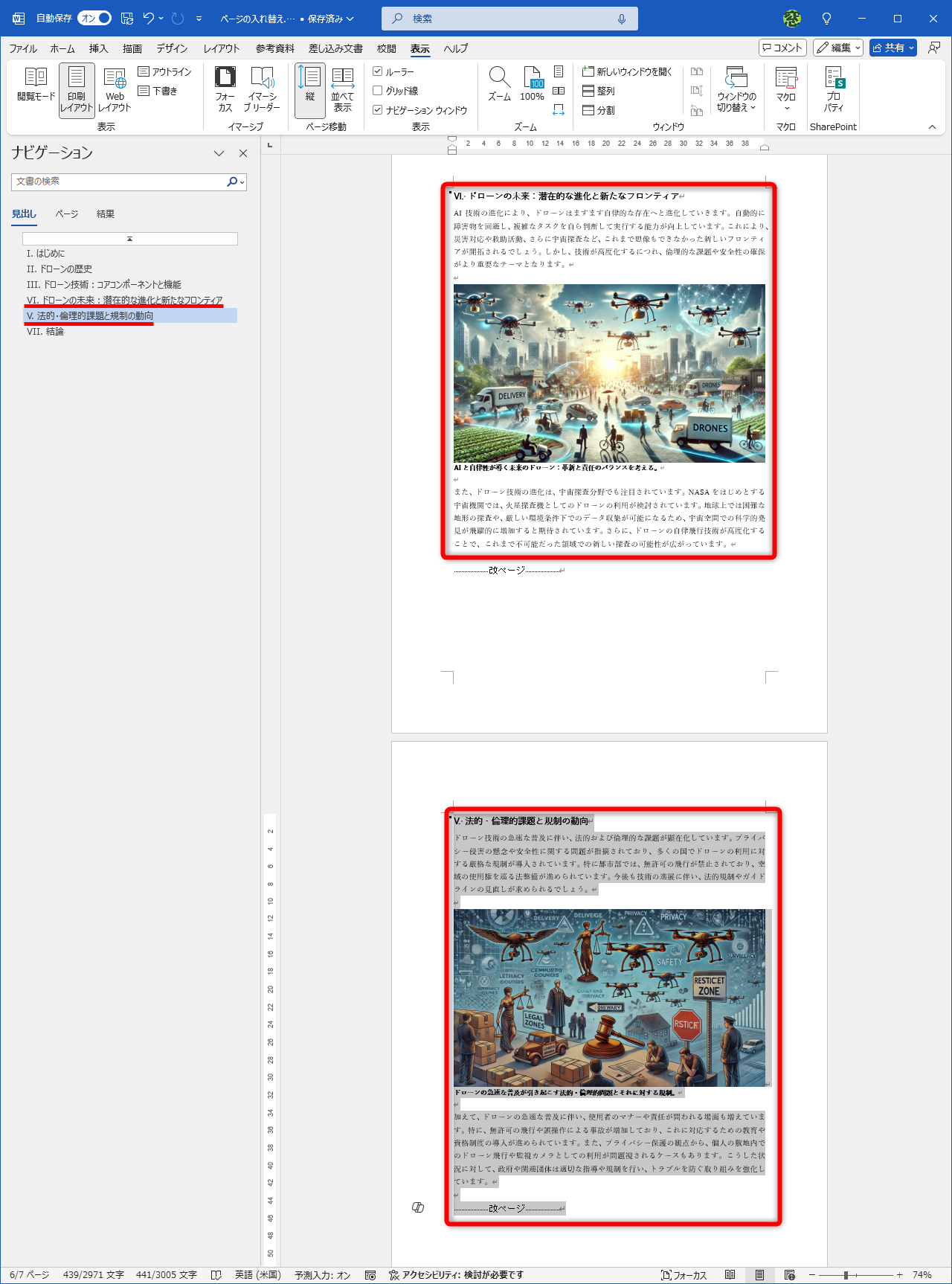Toggle the 自動保存 autosave switch
This screenshot has width=952, height=1284.
pyautogui.click(x=94, y=18)
